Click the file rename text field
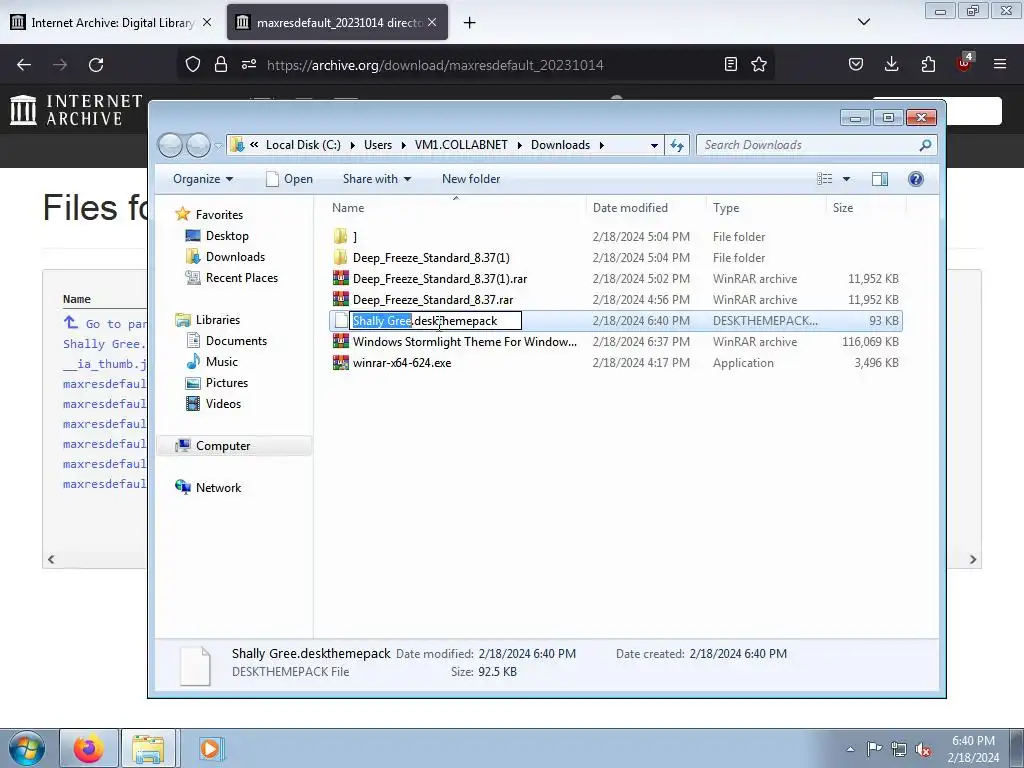 tap(436, 321)
